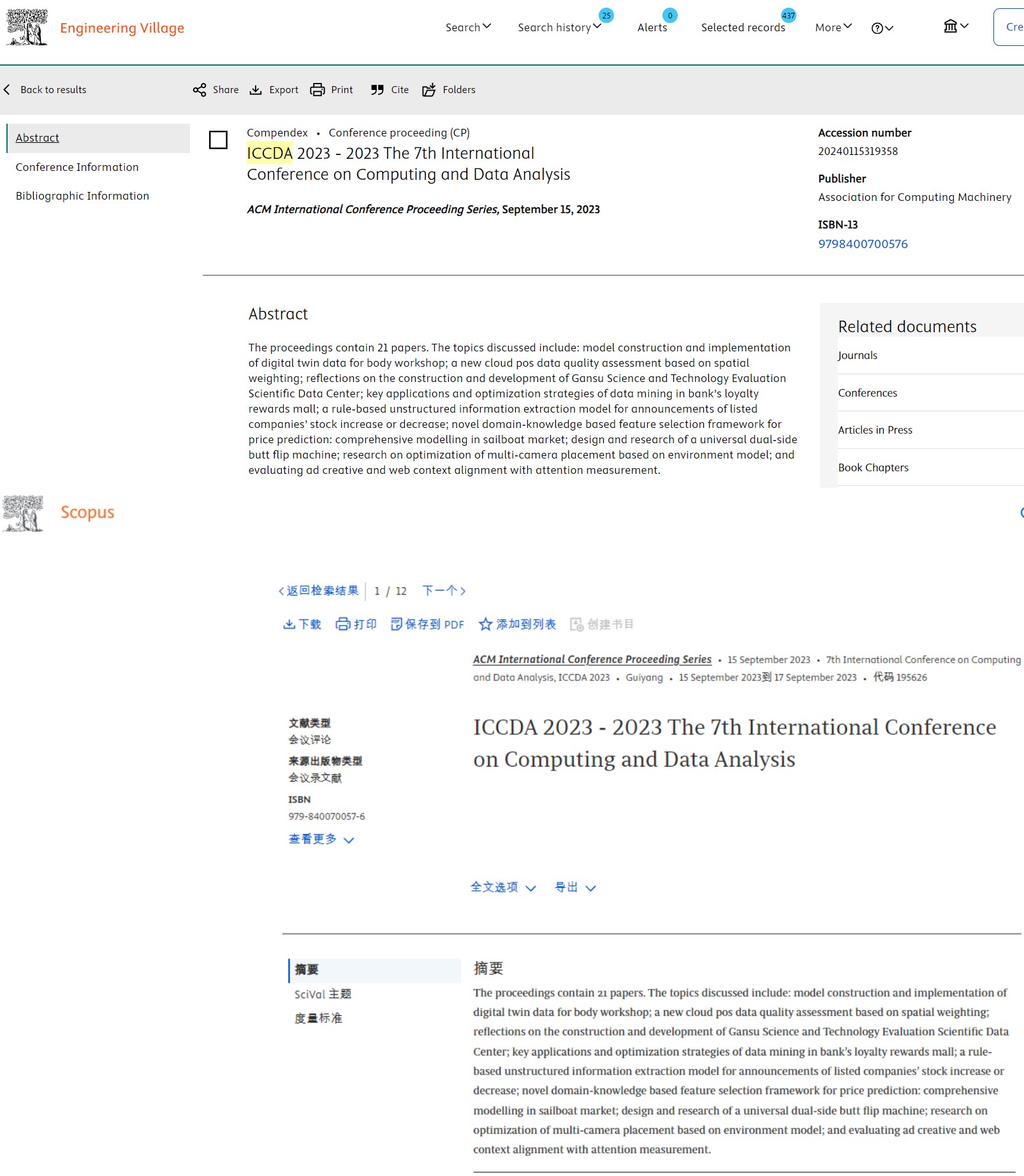Select the SciVal 主题 tab
The image size is (1024, 1176).
[x=323, y=994]
